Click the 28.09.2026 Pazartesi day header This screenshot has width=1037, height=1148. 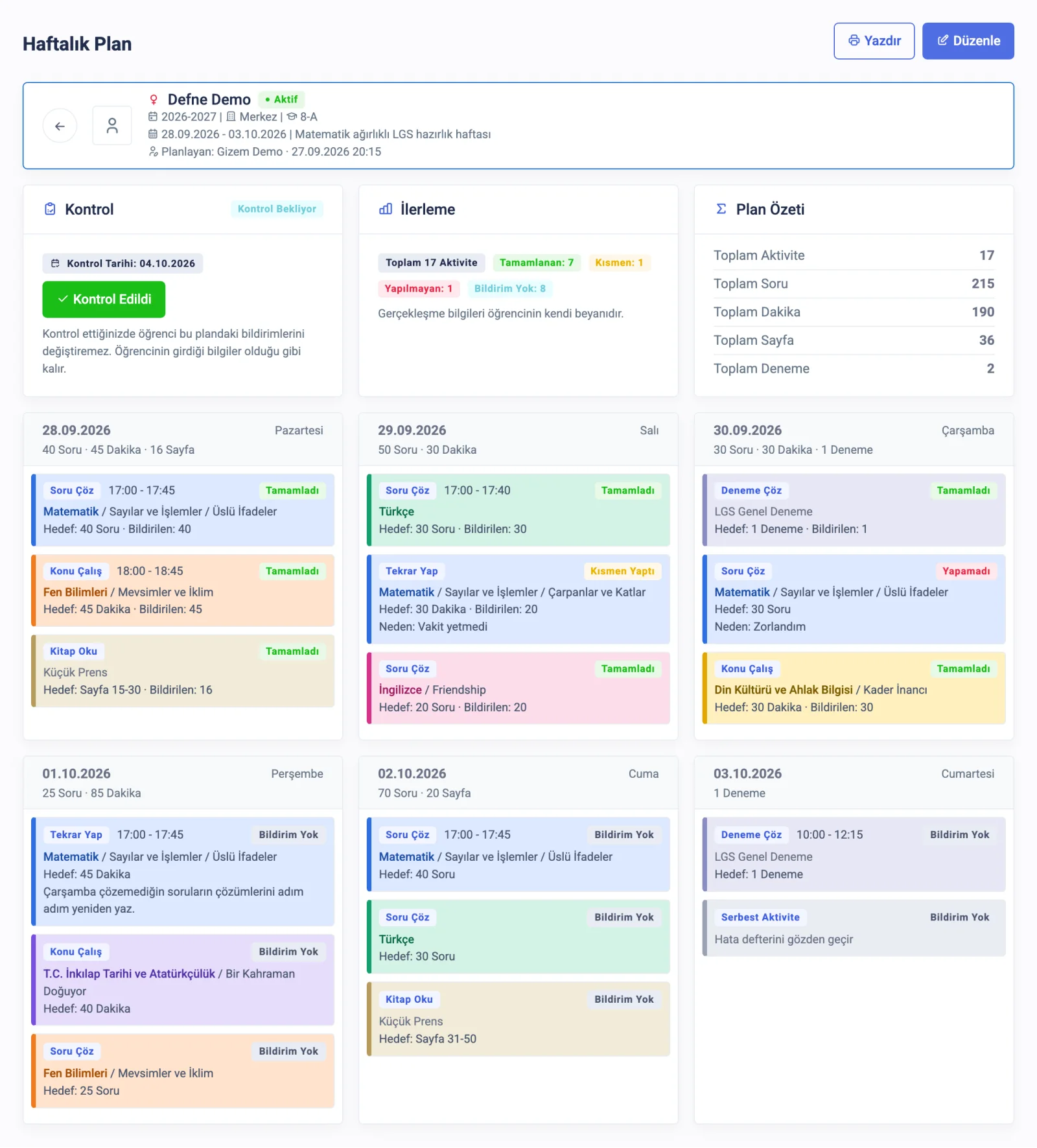pos(183,439)
